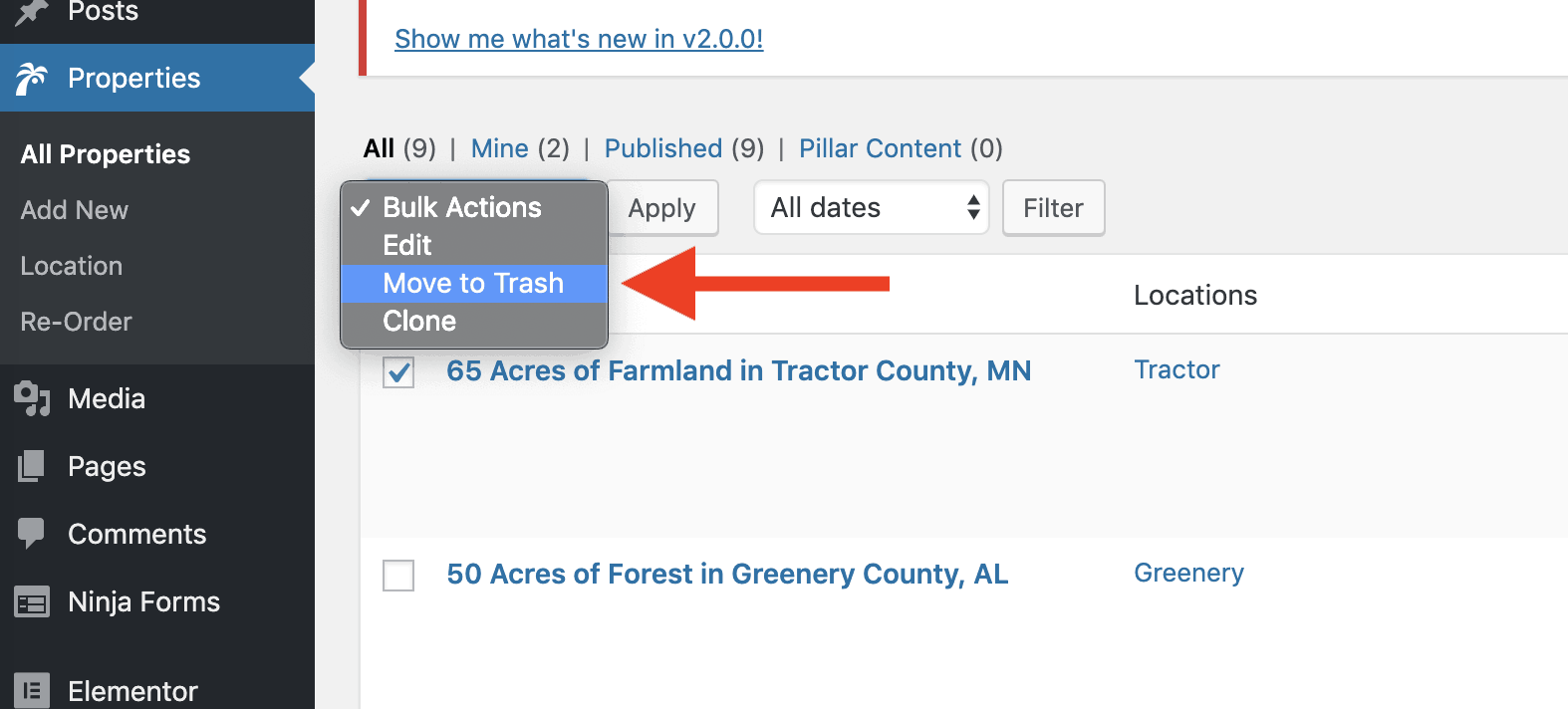1568x709 pixels.
Task: Filter by Published properties
Action: point(663,148)
